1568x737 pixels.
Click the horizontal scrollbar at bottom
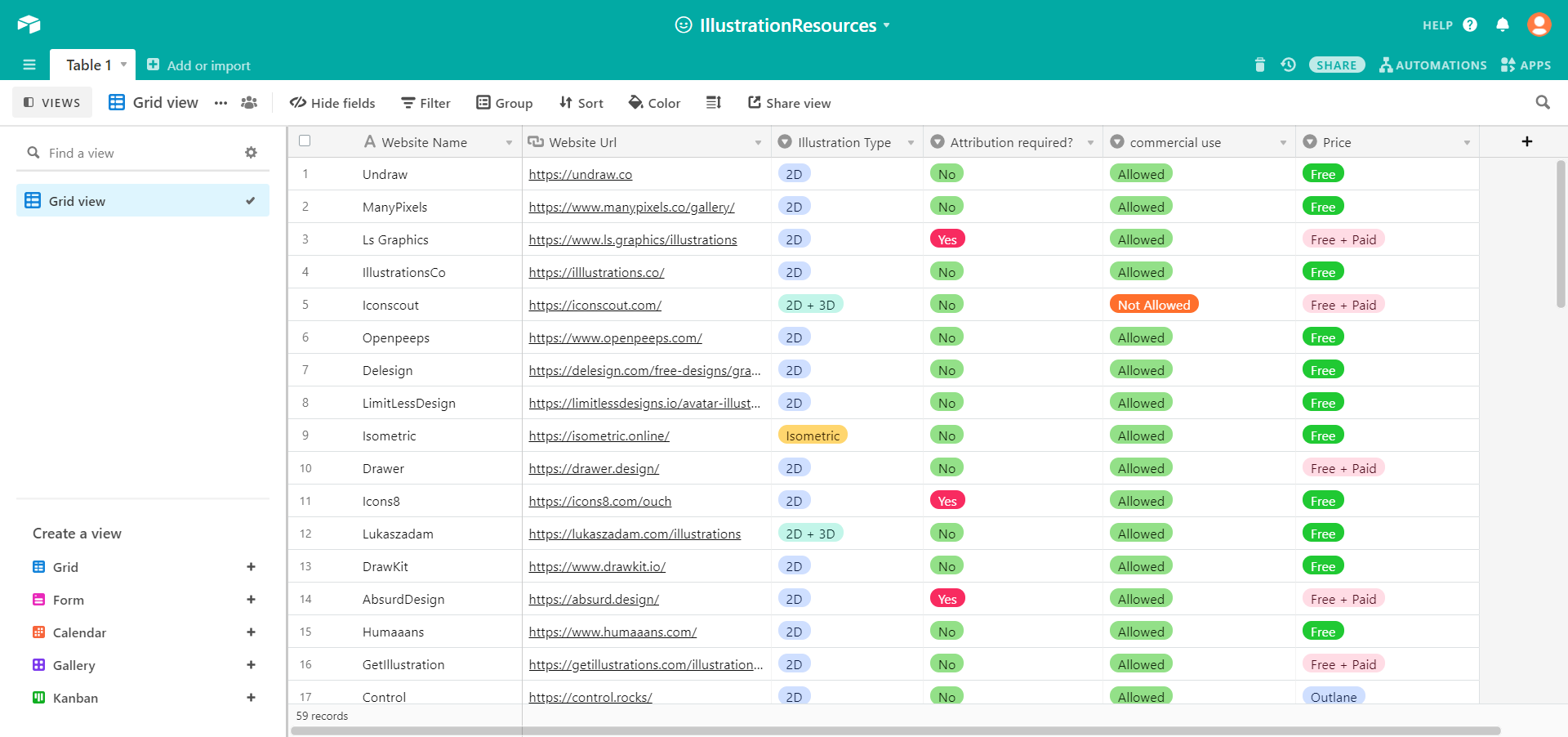tap(896, 730)
